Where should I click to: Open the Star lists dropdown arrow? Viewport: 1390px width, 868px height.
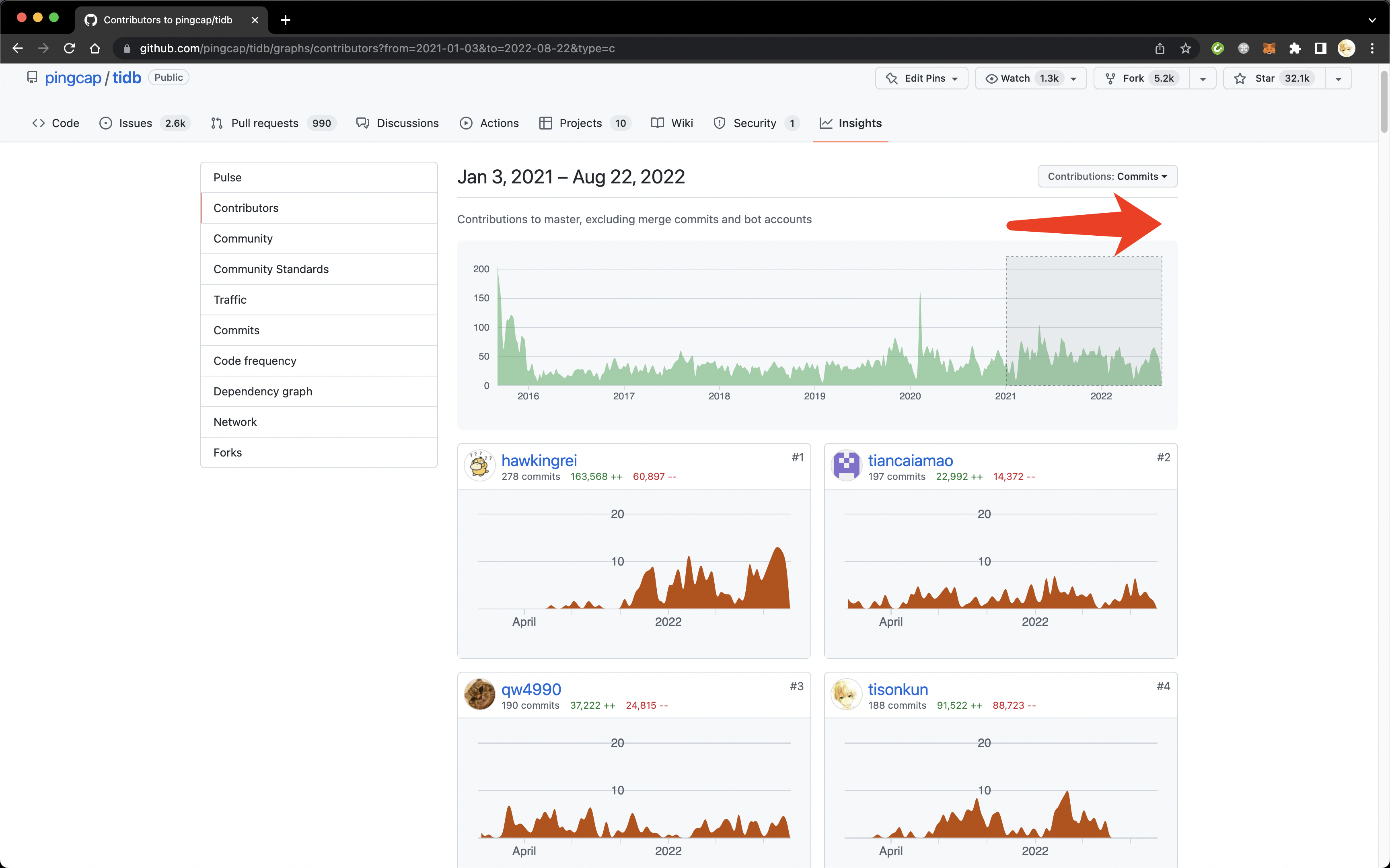point(1338,79)
